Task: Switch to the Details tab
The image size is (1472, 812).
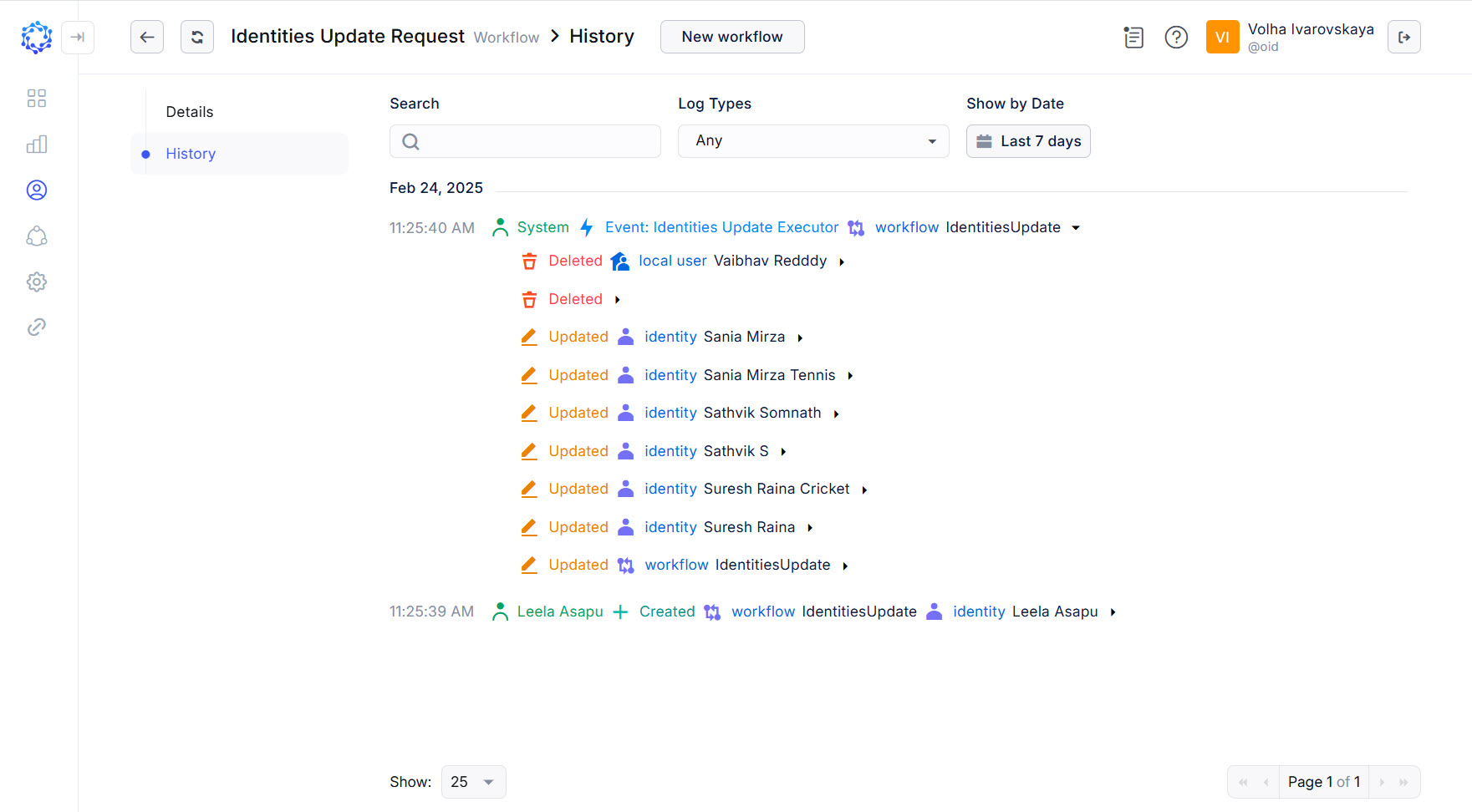Action: tap(189, 111)
